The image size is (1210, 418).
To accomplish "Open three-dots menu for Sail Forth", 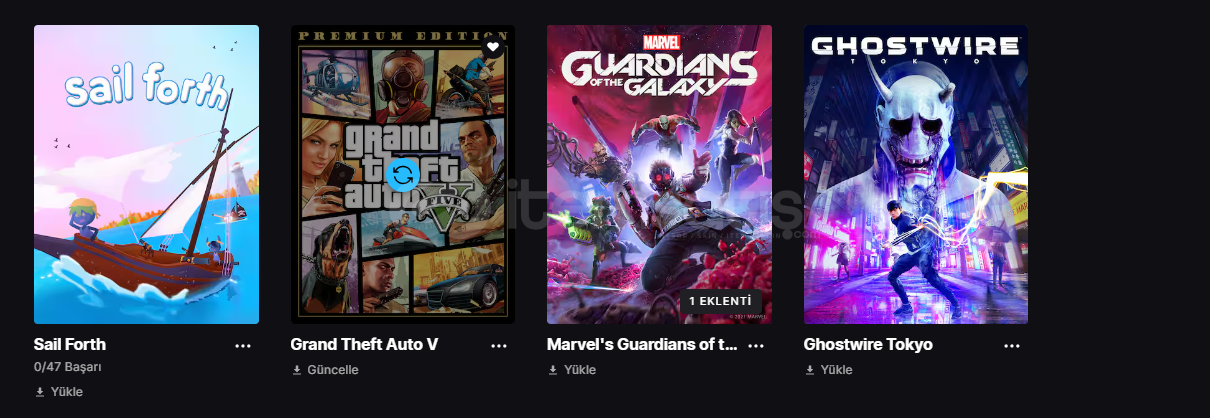I will click(243, 345).
